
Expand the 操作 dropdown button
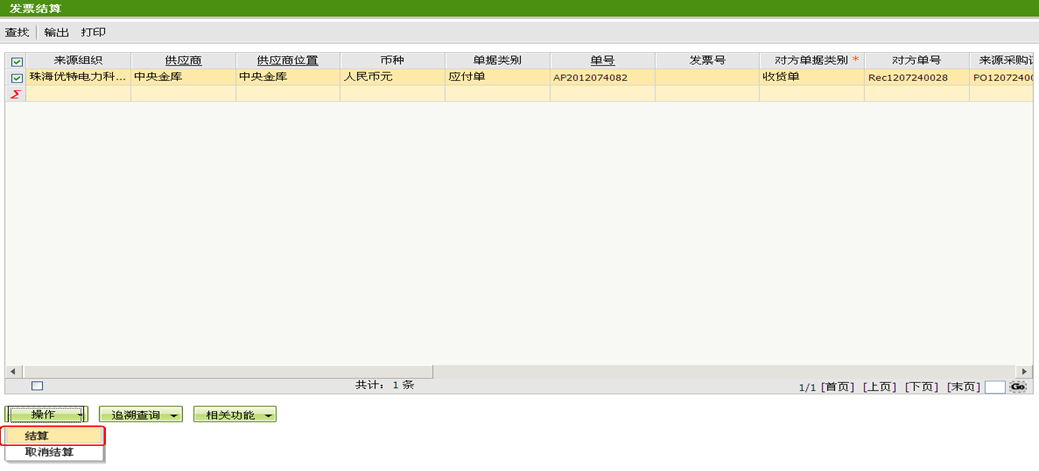click(x=47, y=414)
